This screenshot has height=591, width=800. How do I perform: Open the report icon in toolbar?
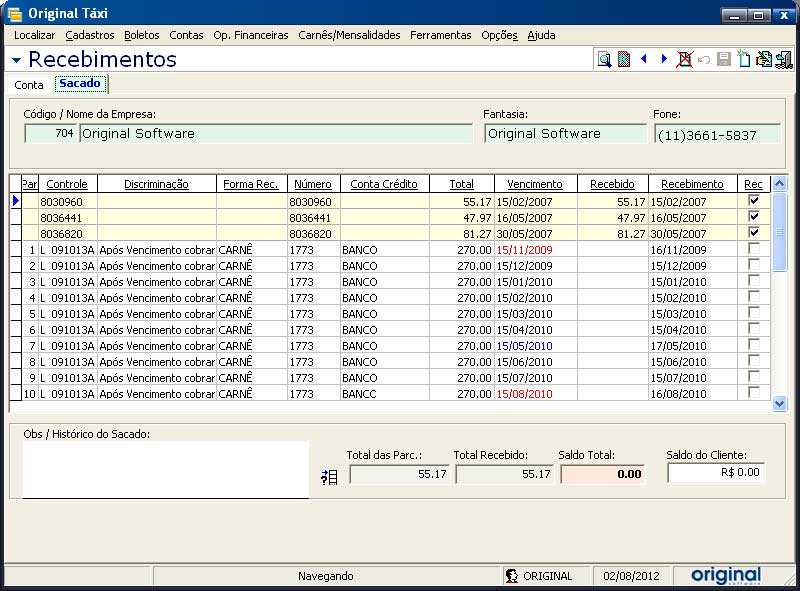(624, 60)
